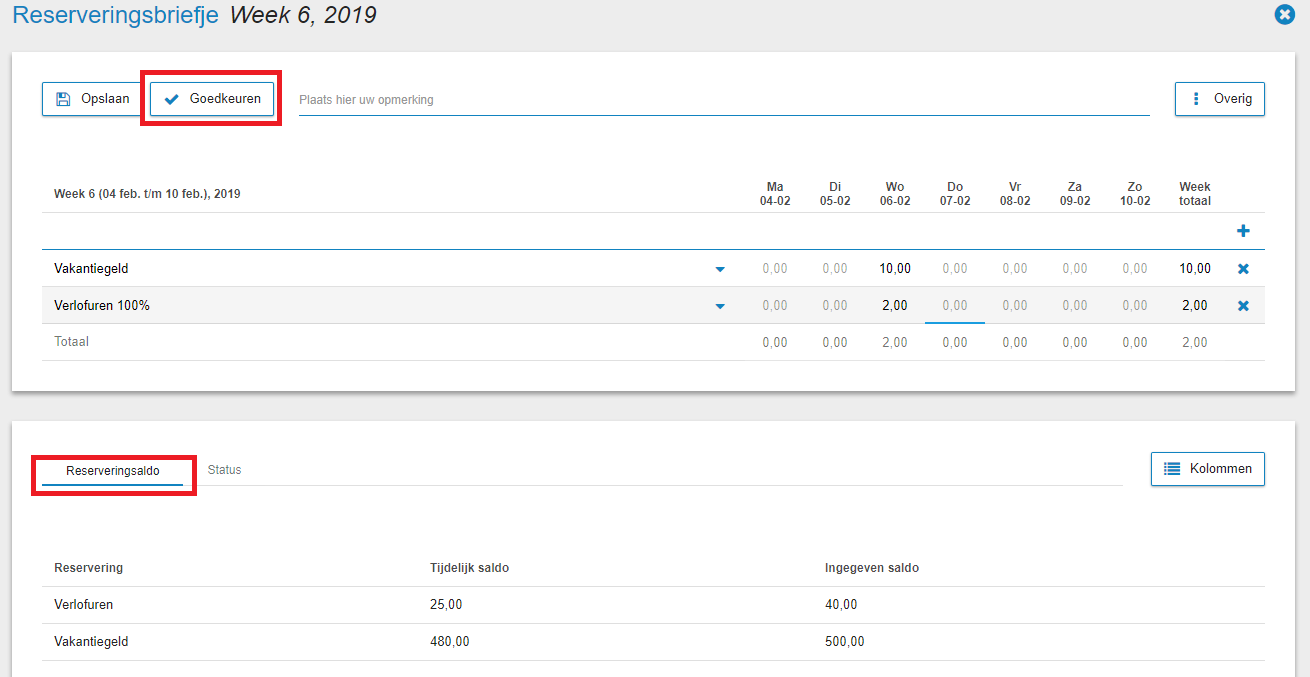Delete the Verlofuren 100% row
This screenshot has height=677, width=1310.
[x=1243, y=306]
